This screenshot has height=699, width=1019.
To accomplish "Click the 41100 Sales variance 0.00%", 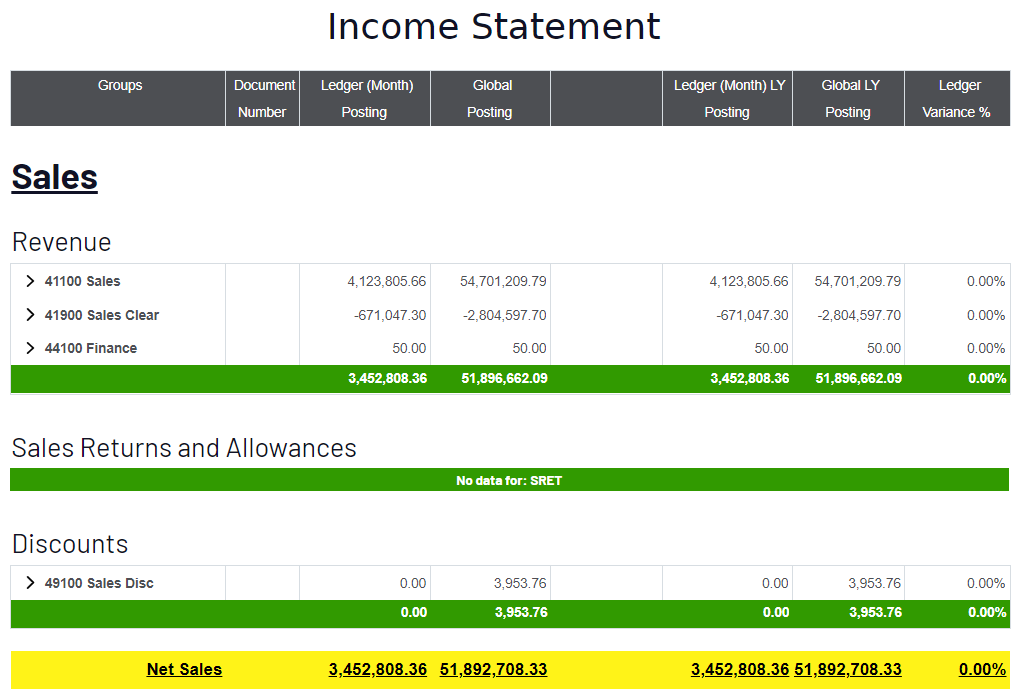I will 986,281.
